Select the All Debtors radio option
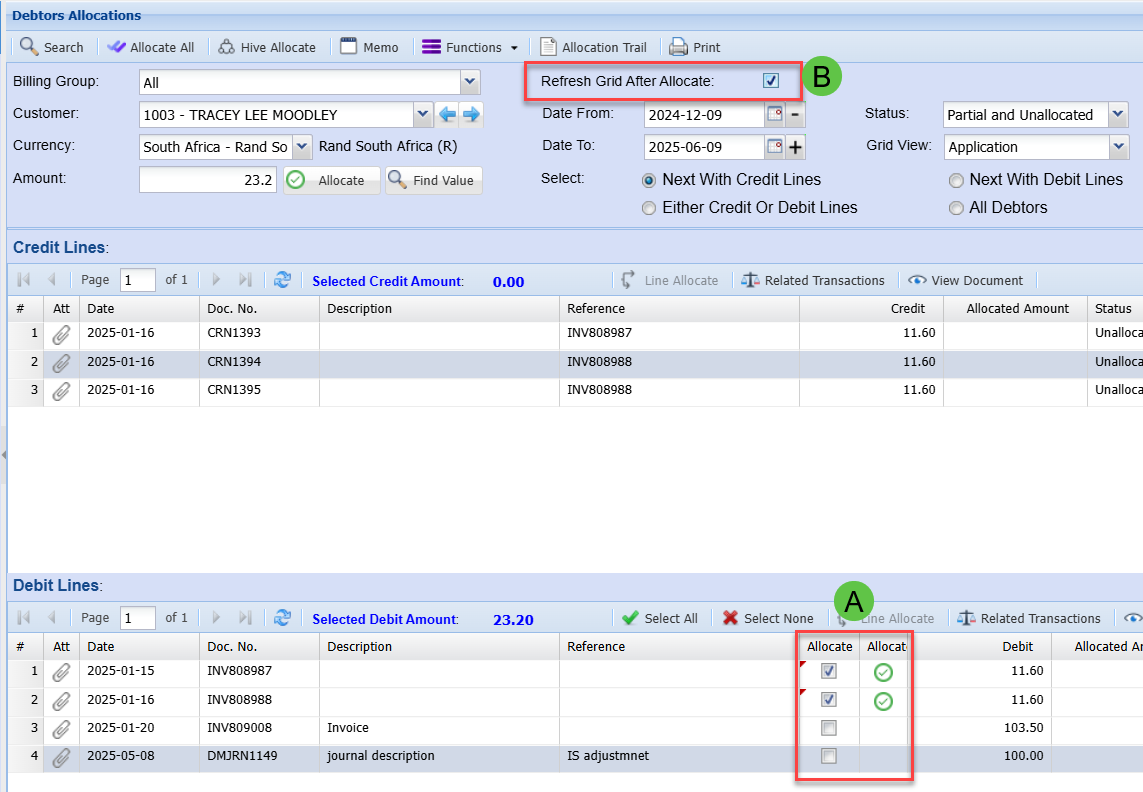 [x=957, y=208]
